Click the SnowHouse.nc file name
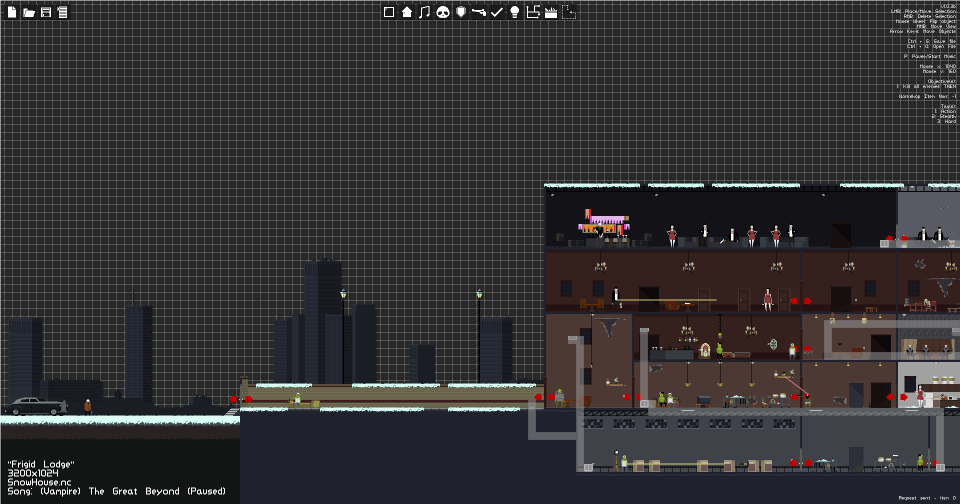This screenshot has width=960, height=504. (x=39, y=482)
